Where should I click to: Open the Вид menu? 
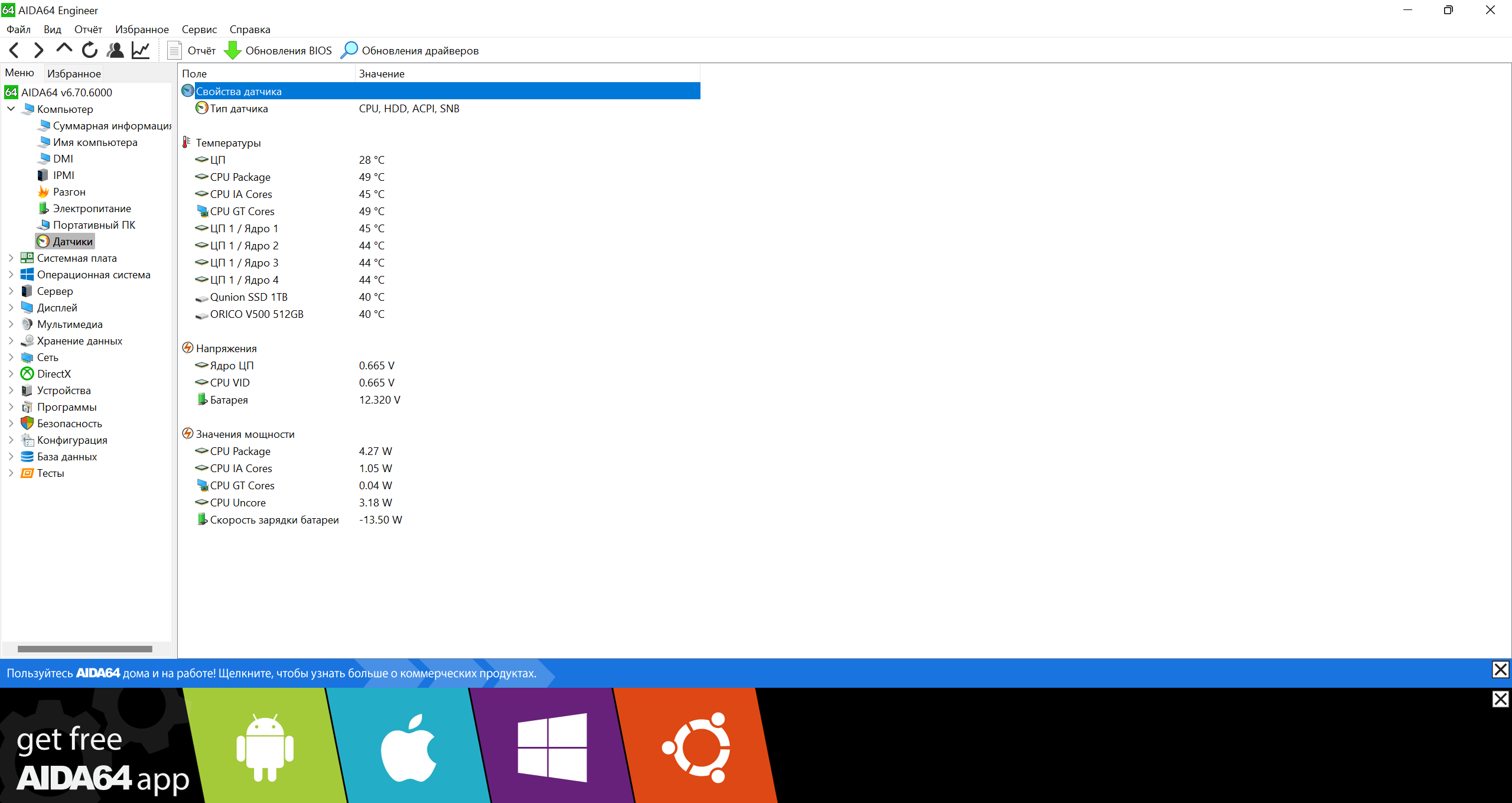click(52, 30)
